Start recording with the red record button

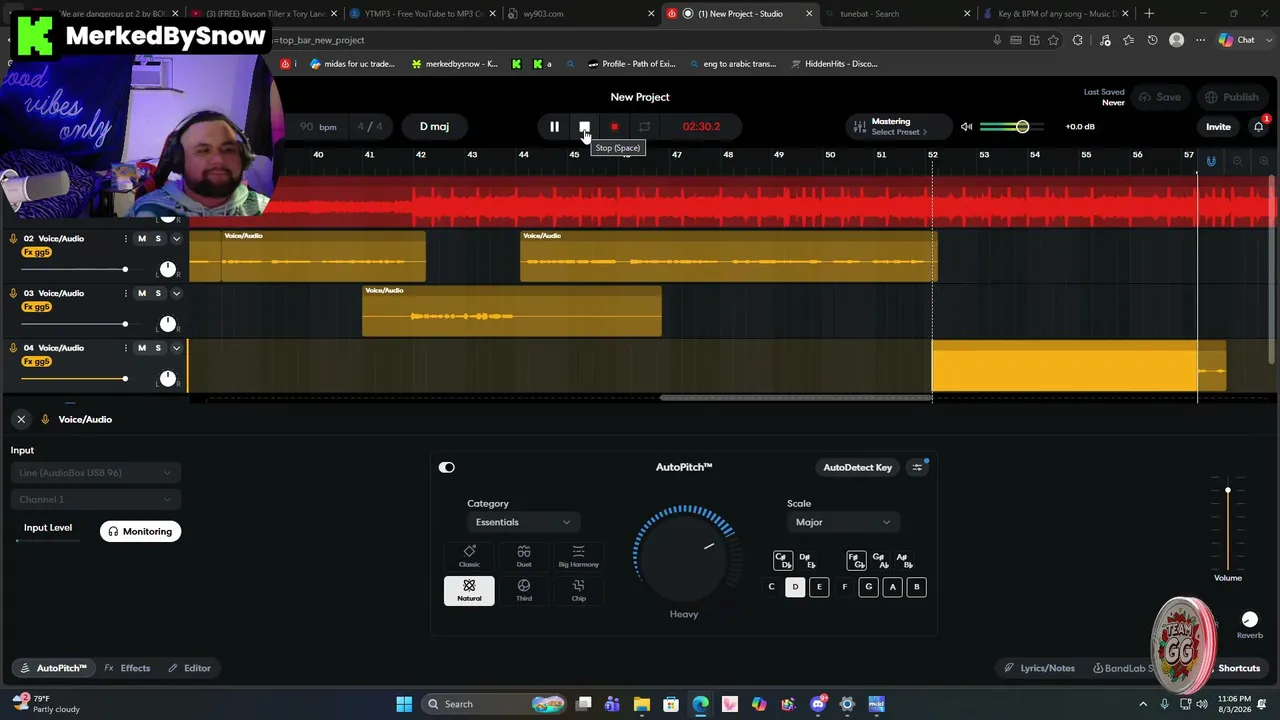[614, 127]
